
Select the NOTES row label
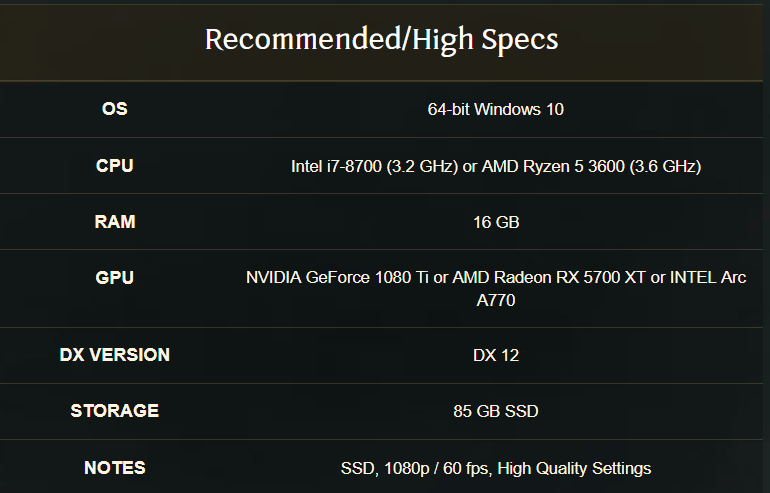pos(115,467)
